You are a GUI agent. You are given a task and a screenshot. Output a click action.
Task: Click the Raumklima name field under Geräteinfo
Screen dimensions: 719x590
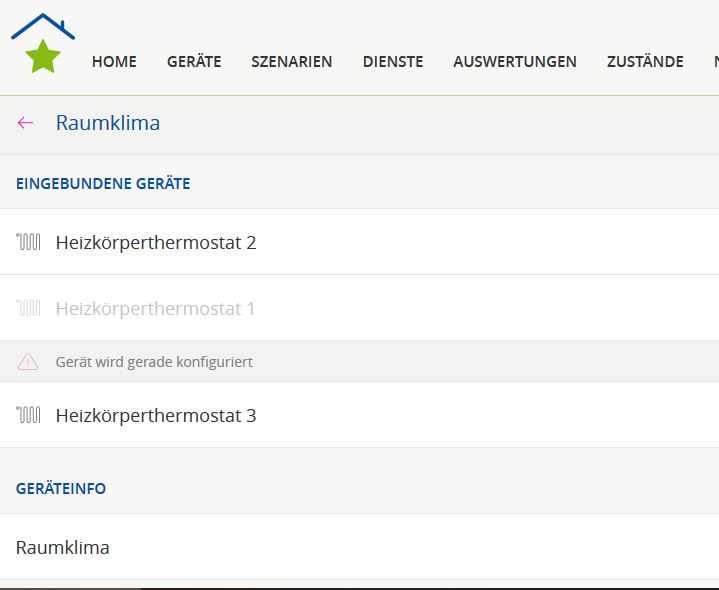point(63,547)
